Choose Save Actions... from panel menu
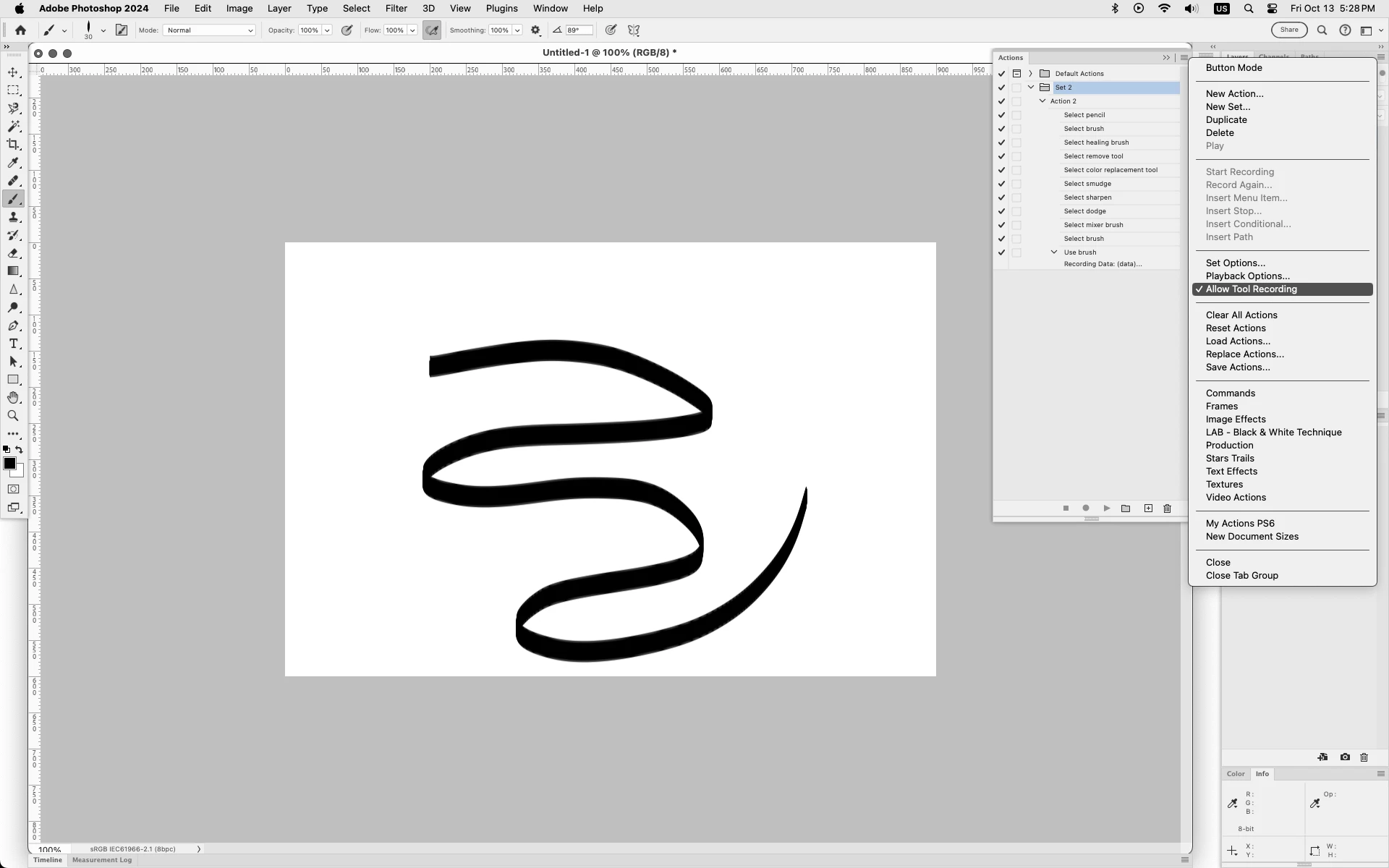This screenshot has width=1389, height=868. 1237,367
